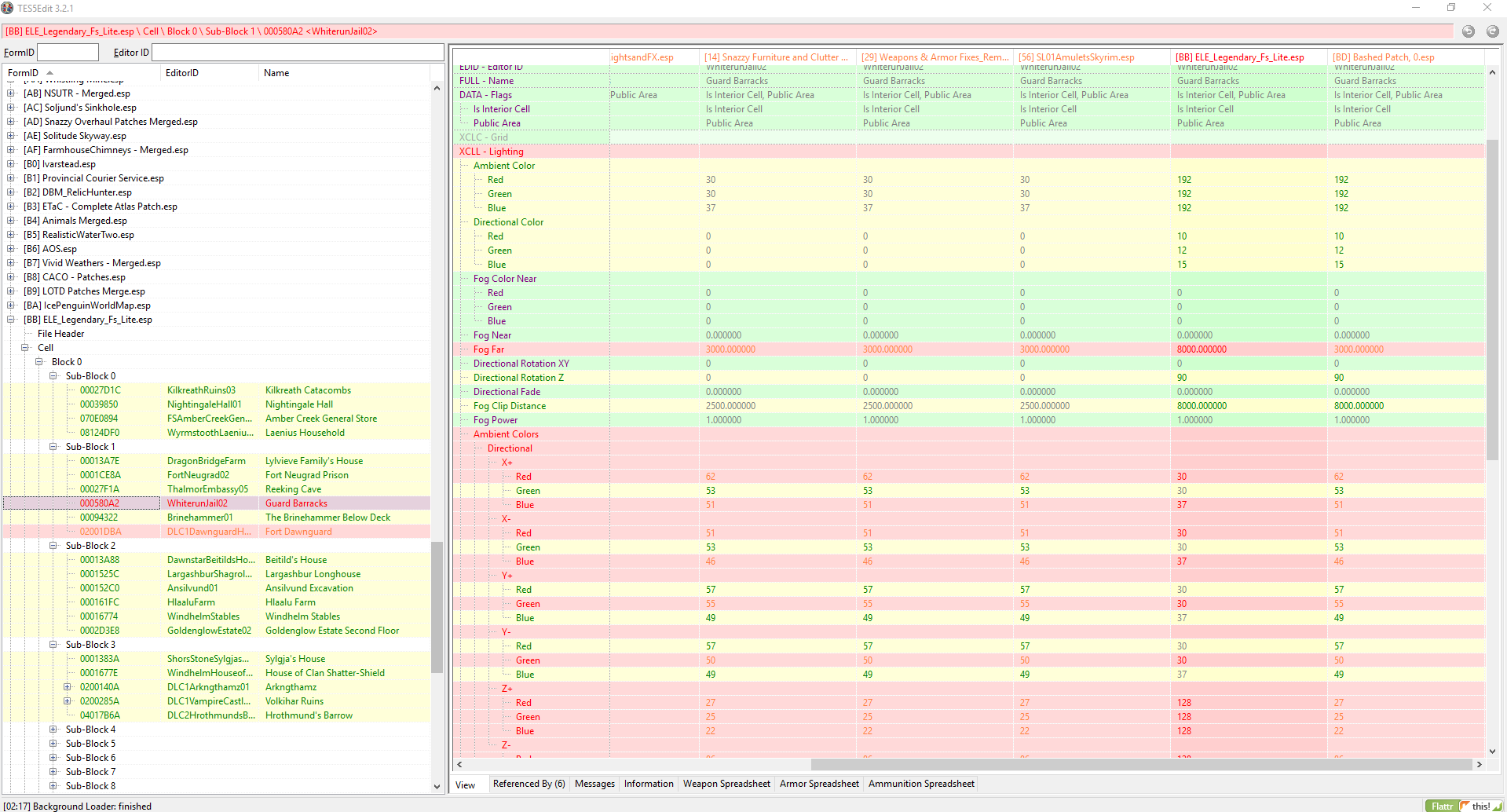Collapse Sub-Block 2 in the tree

coord(53,546)
